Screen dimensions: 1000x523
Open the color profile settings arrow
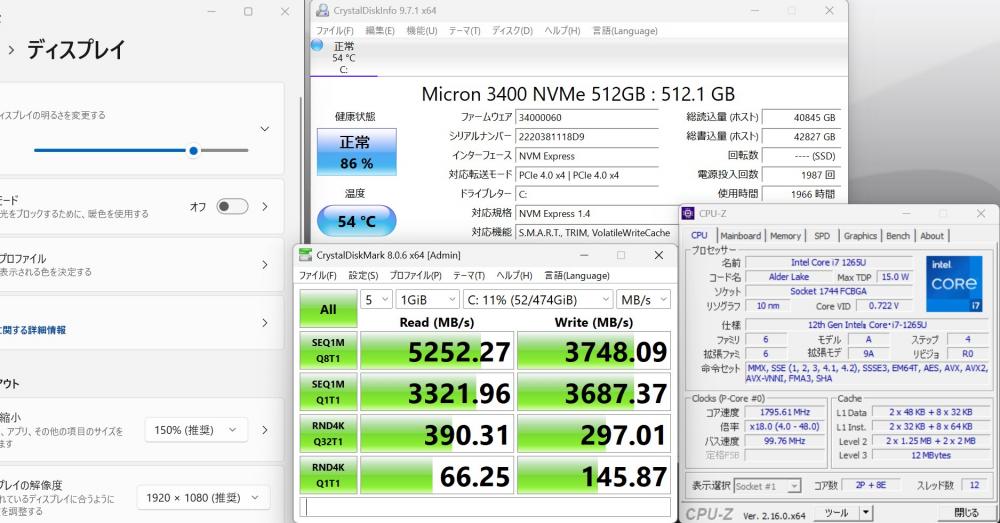point(265,265)
